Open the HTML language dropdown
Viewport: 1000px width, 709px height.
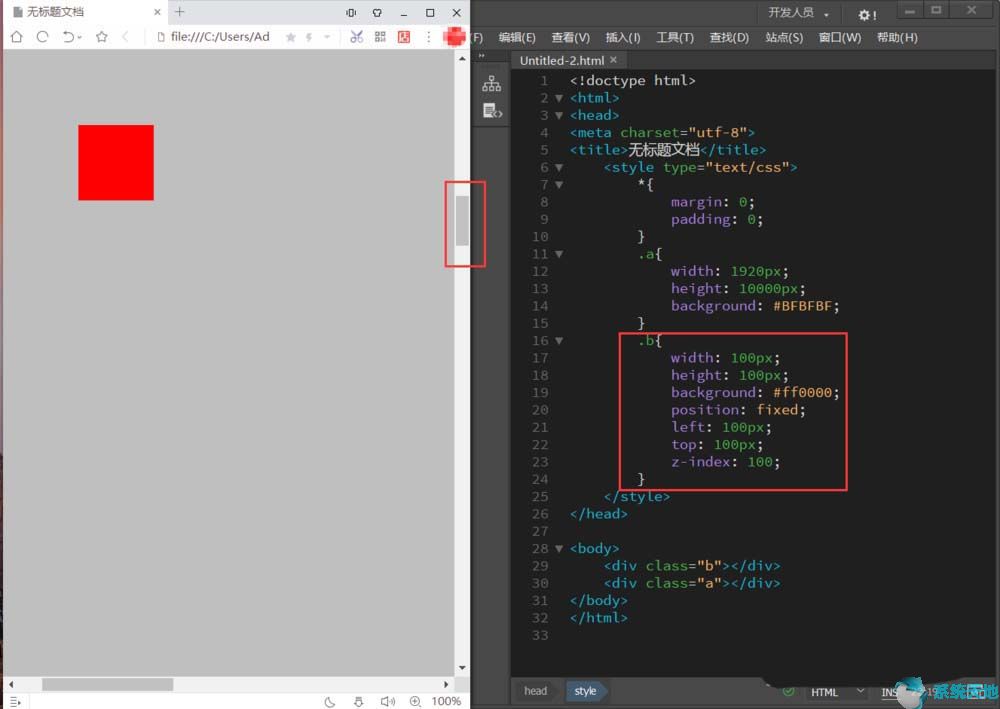tap(837, 692)
